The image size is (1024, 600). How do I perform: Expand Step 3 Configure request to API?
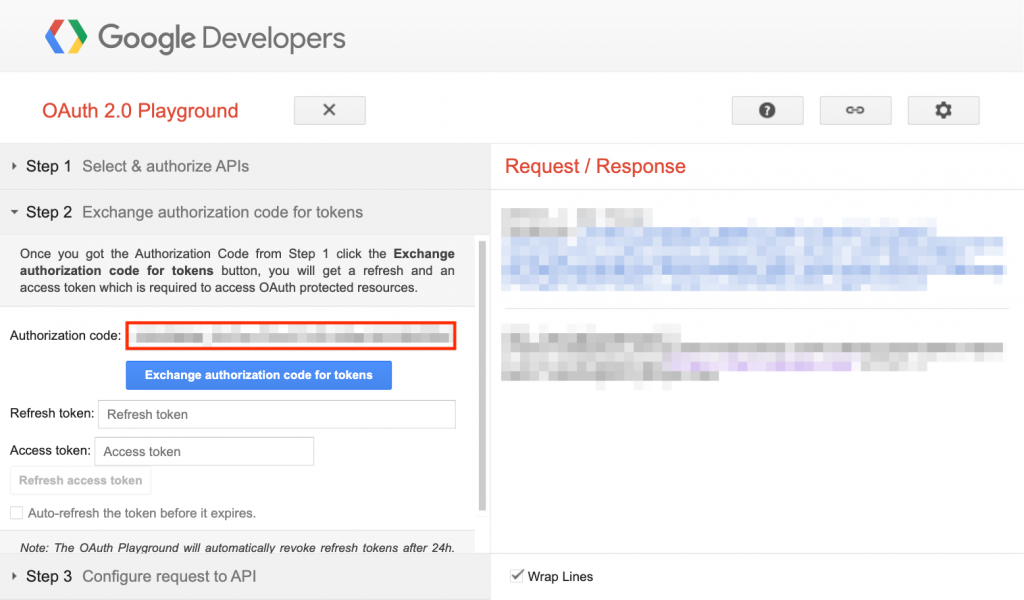[245, 576]
